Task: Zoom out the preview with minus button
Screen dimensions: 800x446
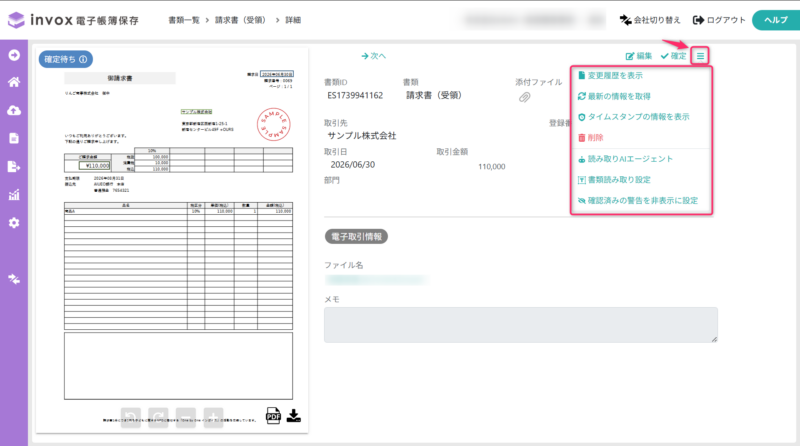Action: click(186, 416)
